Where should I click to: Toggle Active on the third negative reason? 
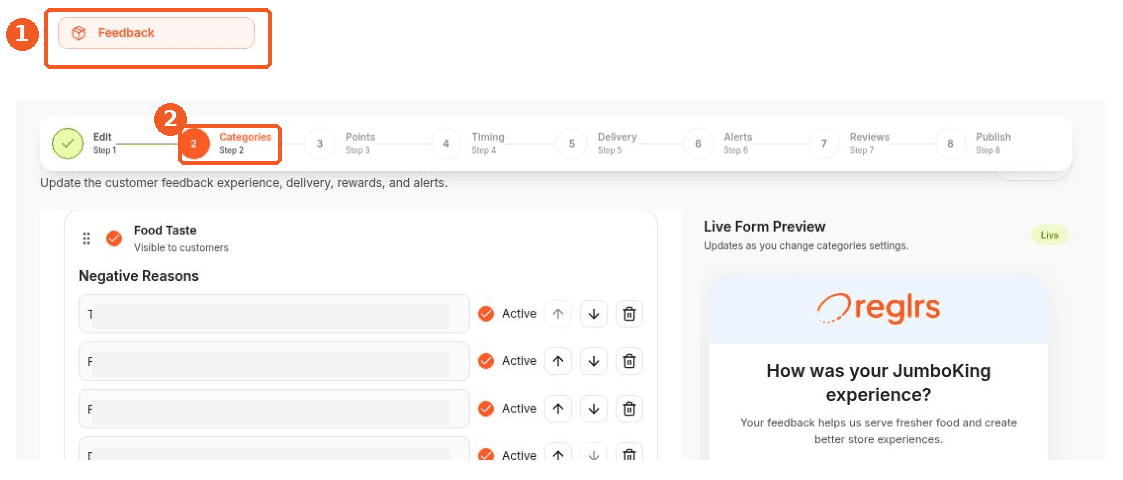(486, 408)
